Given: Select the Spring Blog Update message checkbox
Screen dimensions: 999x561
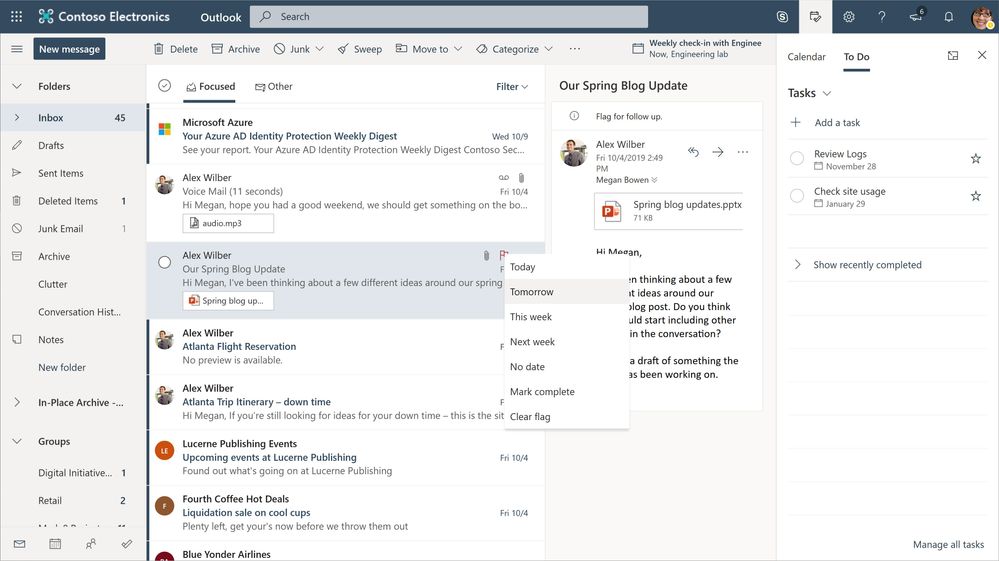Looking at the screenshot, I should pyautogui.click(x=164, y=262).
